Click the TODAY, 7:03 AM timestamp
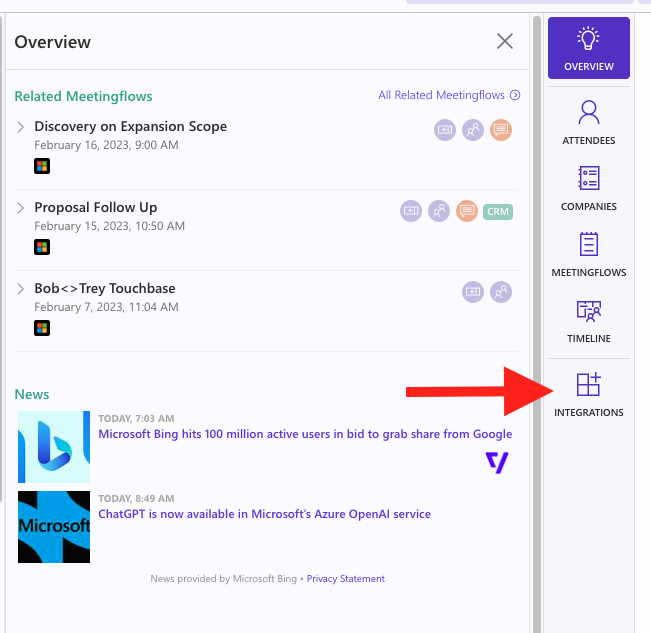Viewport: 651px width, 633px height. pyautogui.click(x=136, y=418)
